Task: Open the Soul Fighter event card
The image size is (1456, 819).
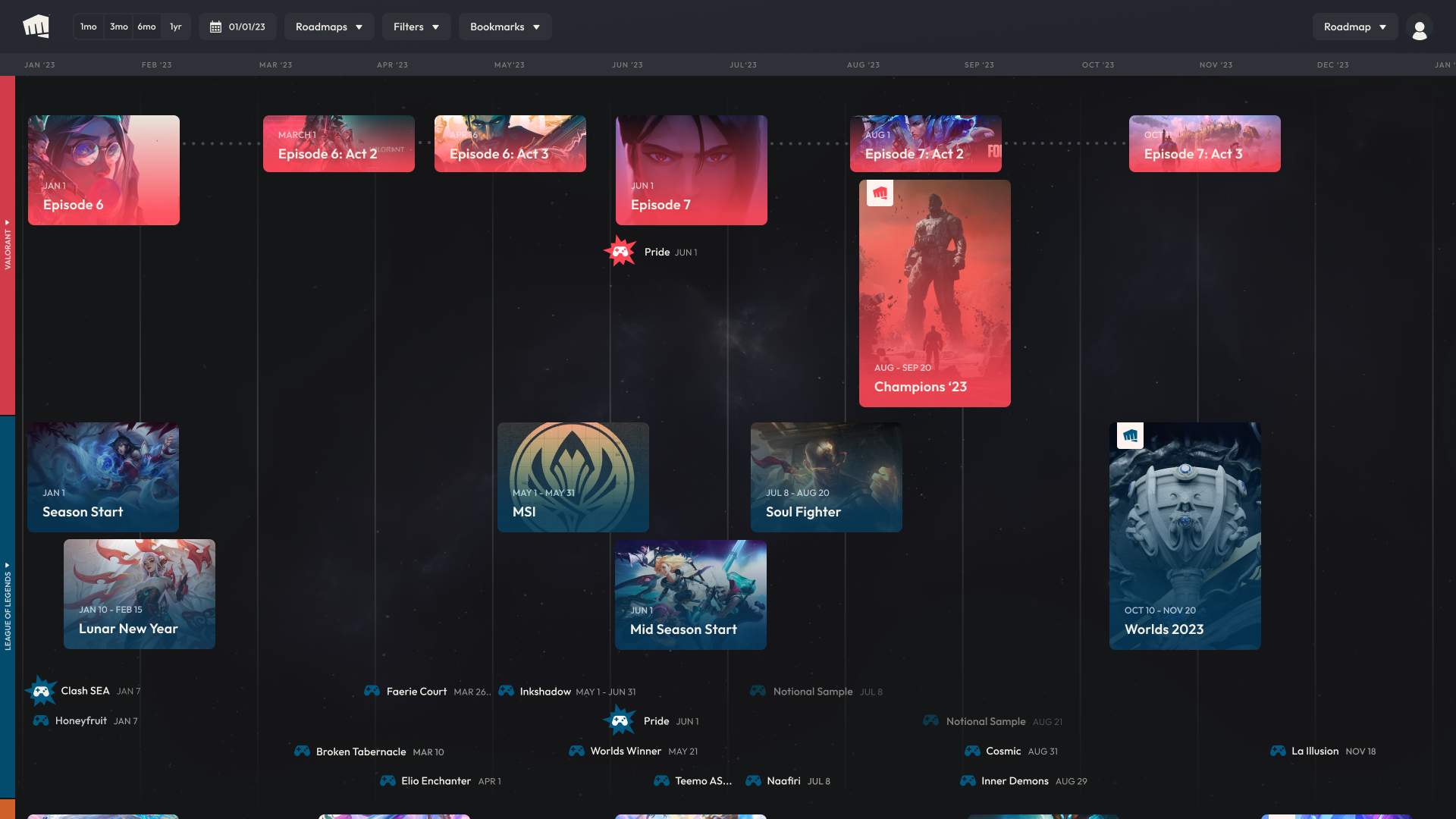Action: (827, 477)
